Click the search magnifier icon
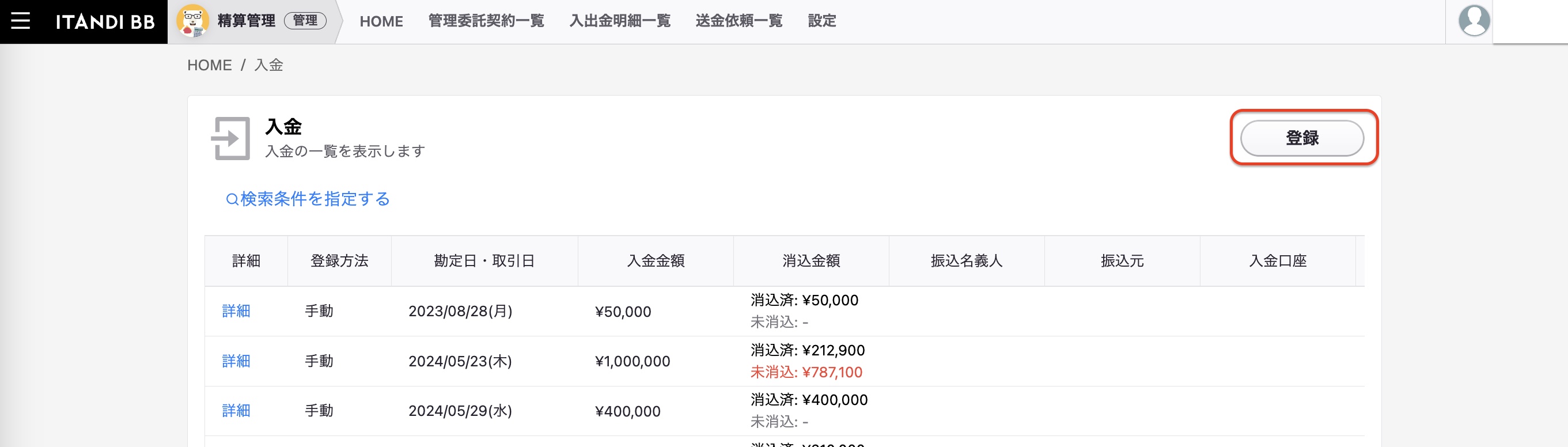Screen dimensions: 1568x447 pos(232,199)
